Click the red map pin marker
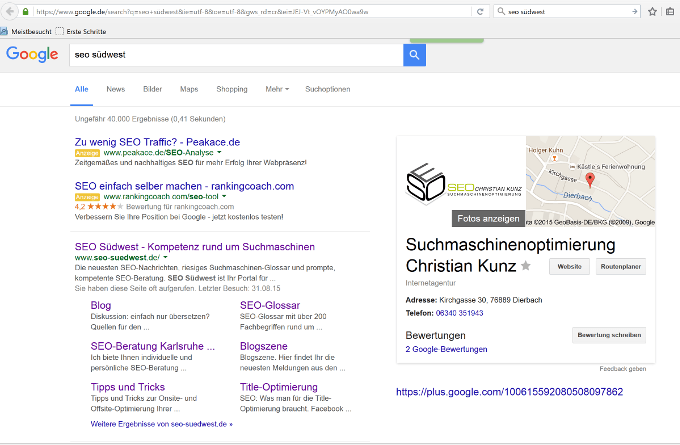680x445 pixels. [x=590, y=180]
